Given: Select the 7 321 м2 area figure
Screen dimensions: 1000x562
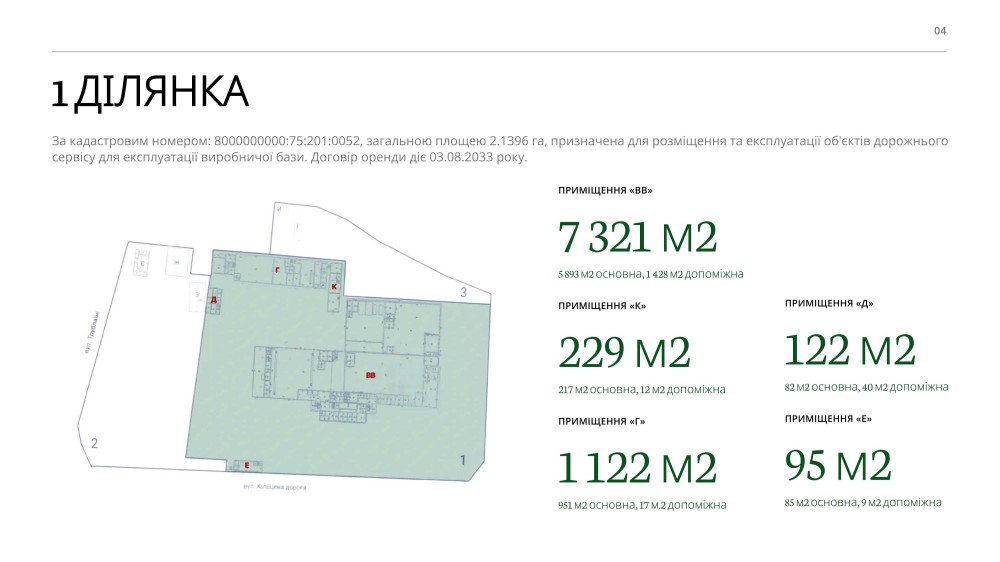Looking at the screenshot, I should (638, 237).
